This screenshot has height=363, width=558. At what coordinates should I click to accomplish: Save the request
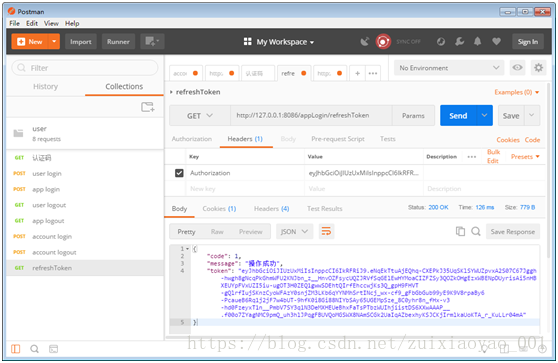[x=511, y=116]
